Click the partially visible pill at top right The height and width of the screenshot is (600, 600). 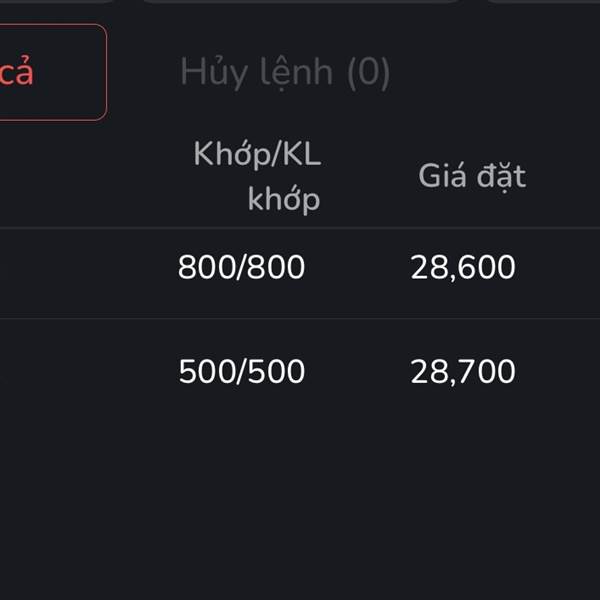(x=545, y=1)
